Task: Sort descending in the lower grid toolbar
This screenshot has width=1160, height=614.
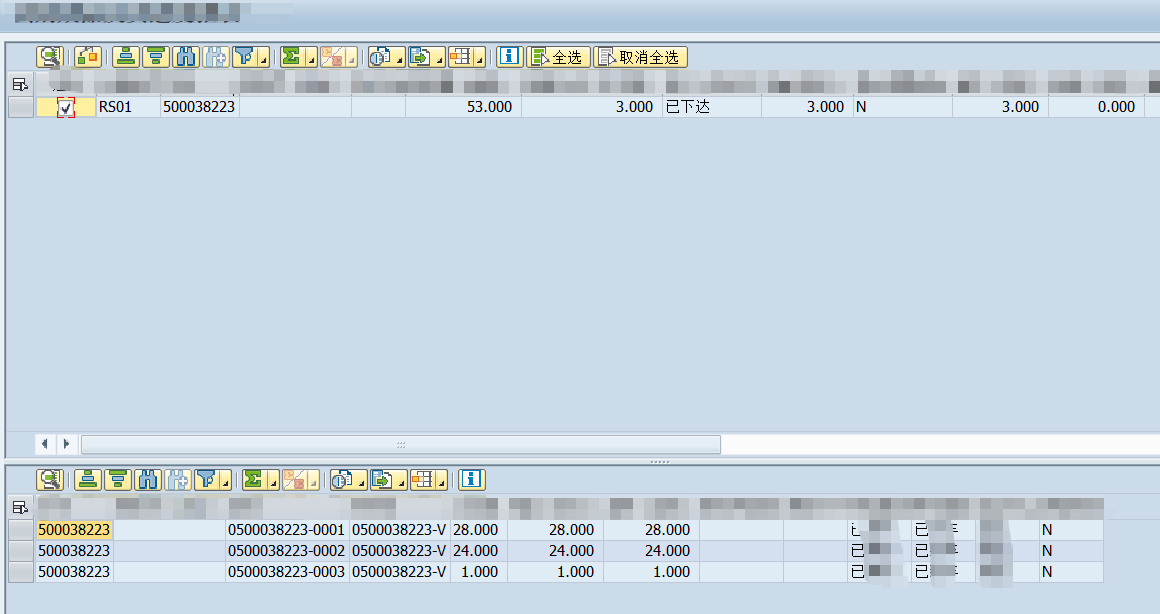Action: (118, 480)
